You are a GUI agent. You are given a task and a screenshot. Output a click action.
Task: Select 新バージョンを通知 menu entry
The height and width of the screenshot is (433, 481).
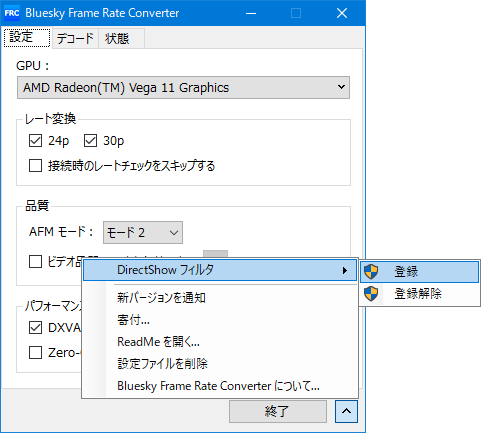[x=220, y=297]
